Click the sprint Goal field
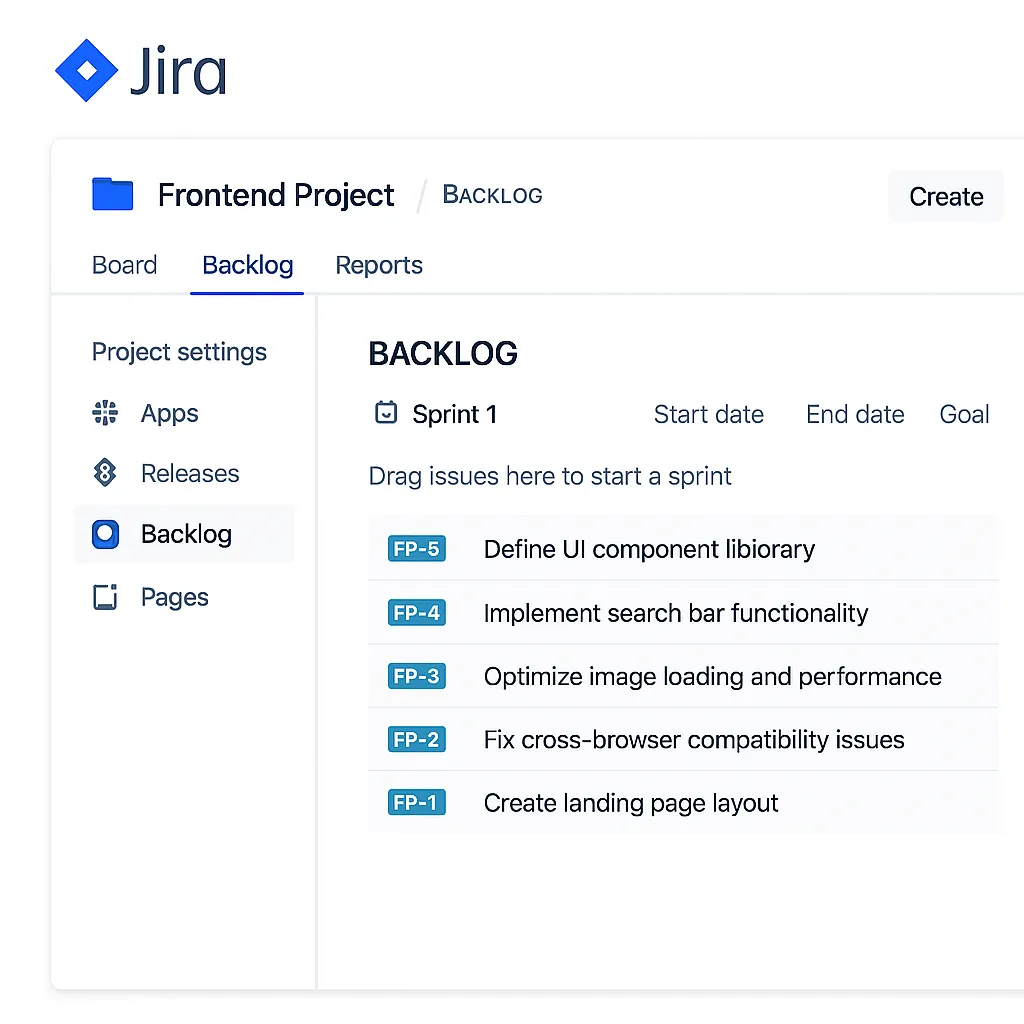This screenshot has height=1024, width=1024. 964,414
